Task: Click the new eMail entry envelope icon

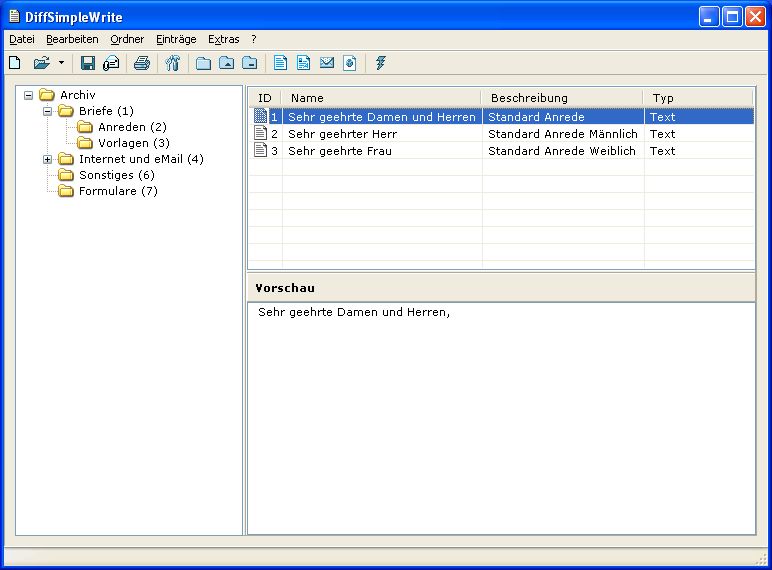Action: pos(327,63)
